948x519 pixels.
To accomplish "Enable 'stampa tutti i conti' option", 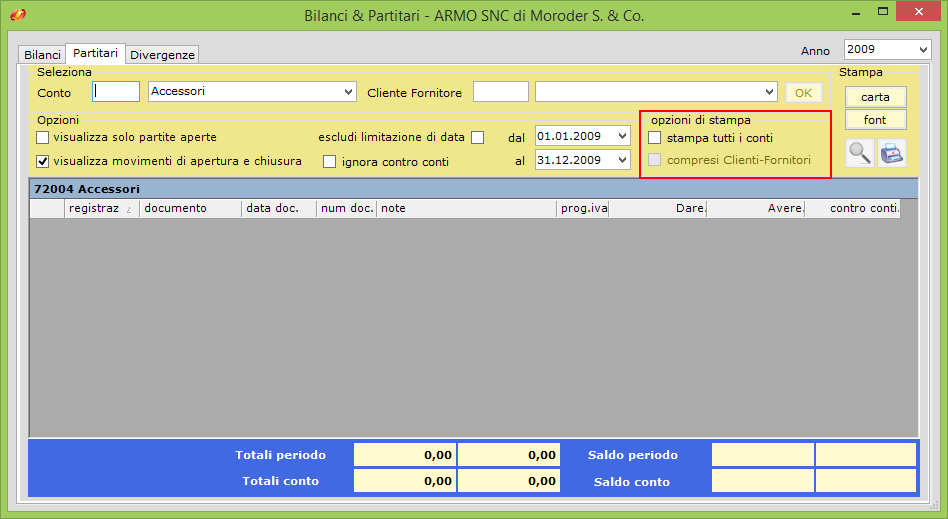I will 655,138.
